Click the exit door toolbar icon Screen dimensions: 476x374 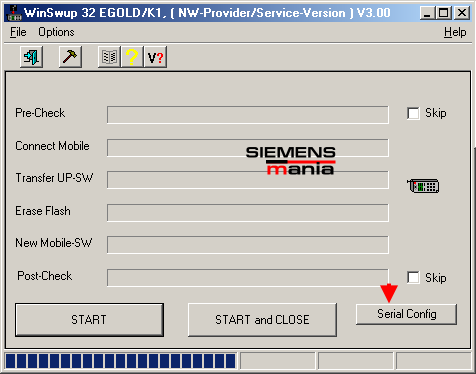[31, 57]
